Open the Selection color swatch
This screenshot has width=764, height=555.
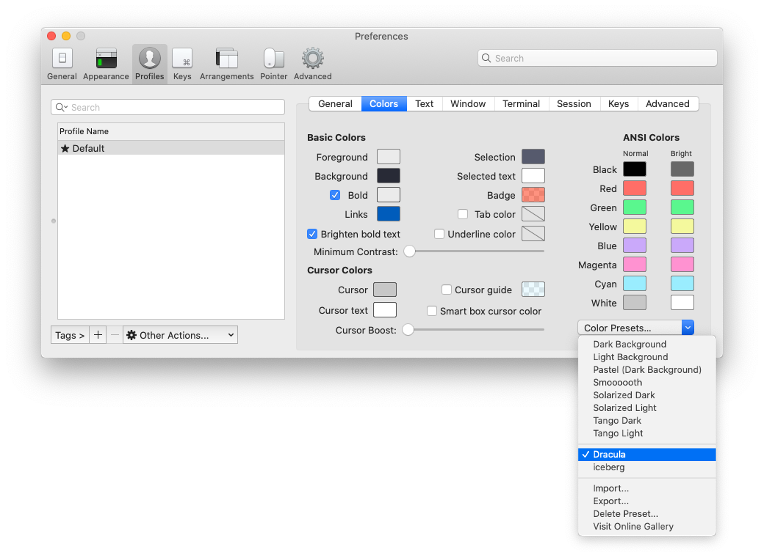click(x=533, y=156)
